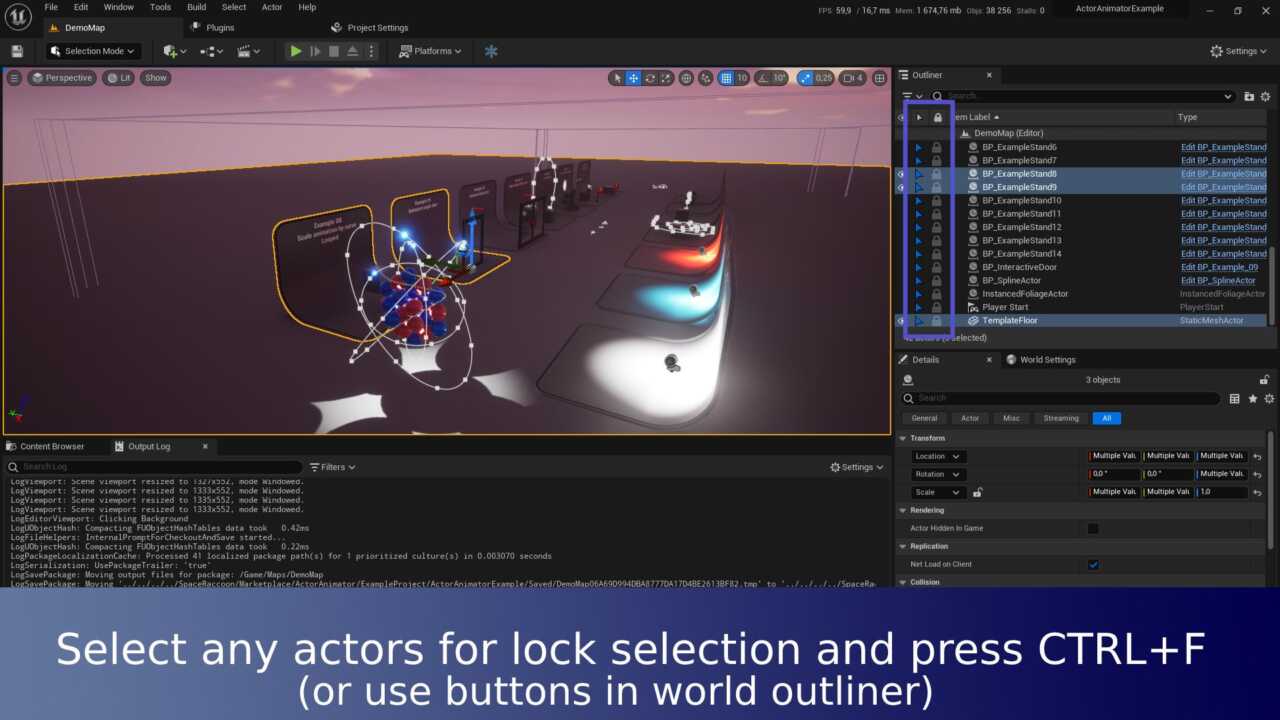
Task: Toggle the surface snapping icon
Action: tap(707, 78)
